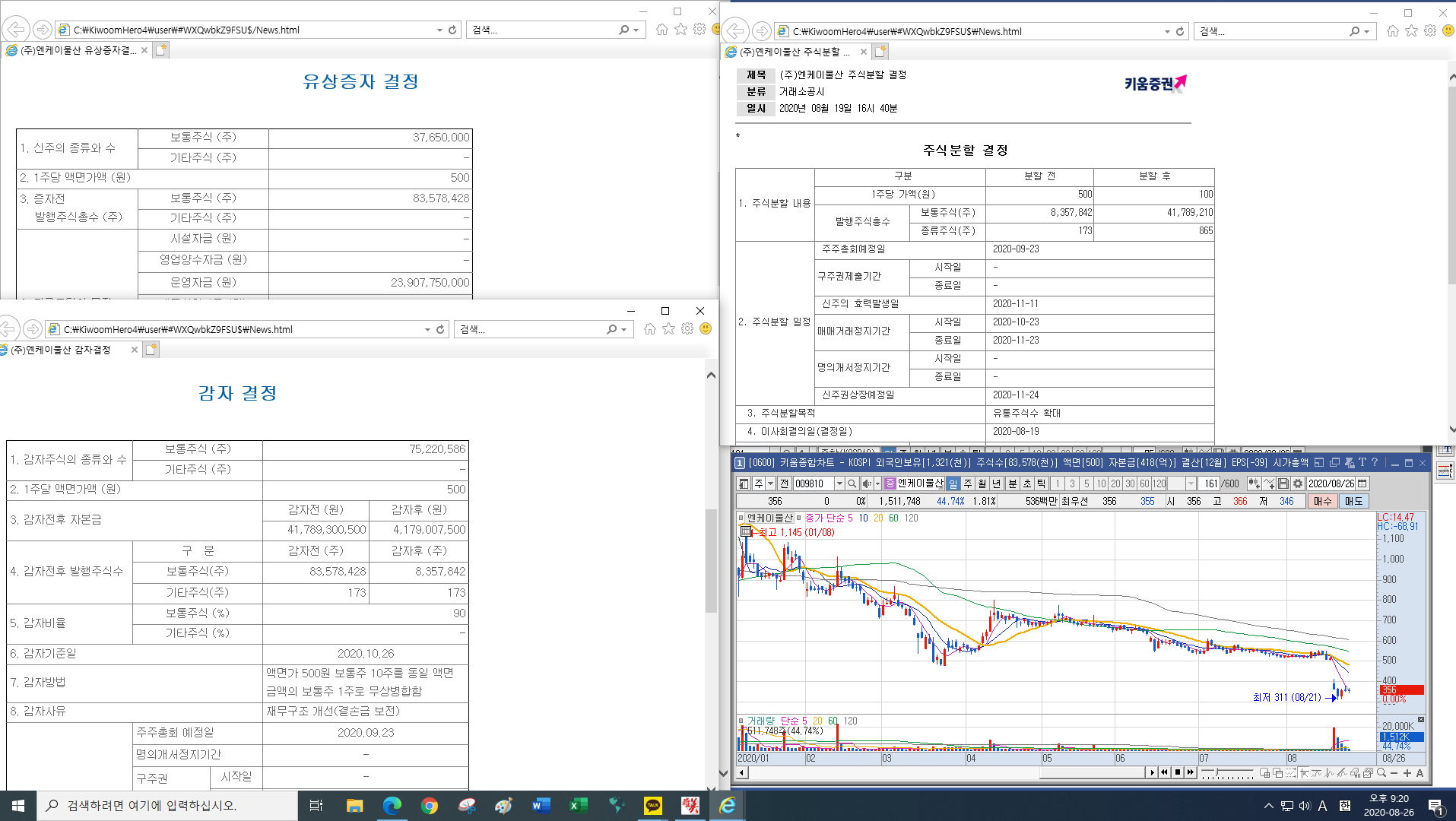1456x821 pixels.
Task: Expand the dropdown arrow next to speaker icon
Action: [877, 483]
